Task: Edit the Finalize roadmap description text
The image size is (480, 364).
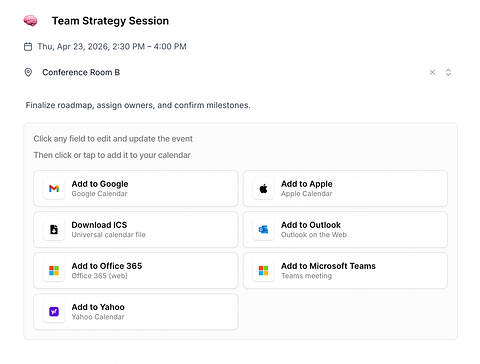Action: point(138,105)
